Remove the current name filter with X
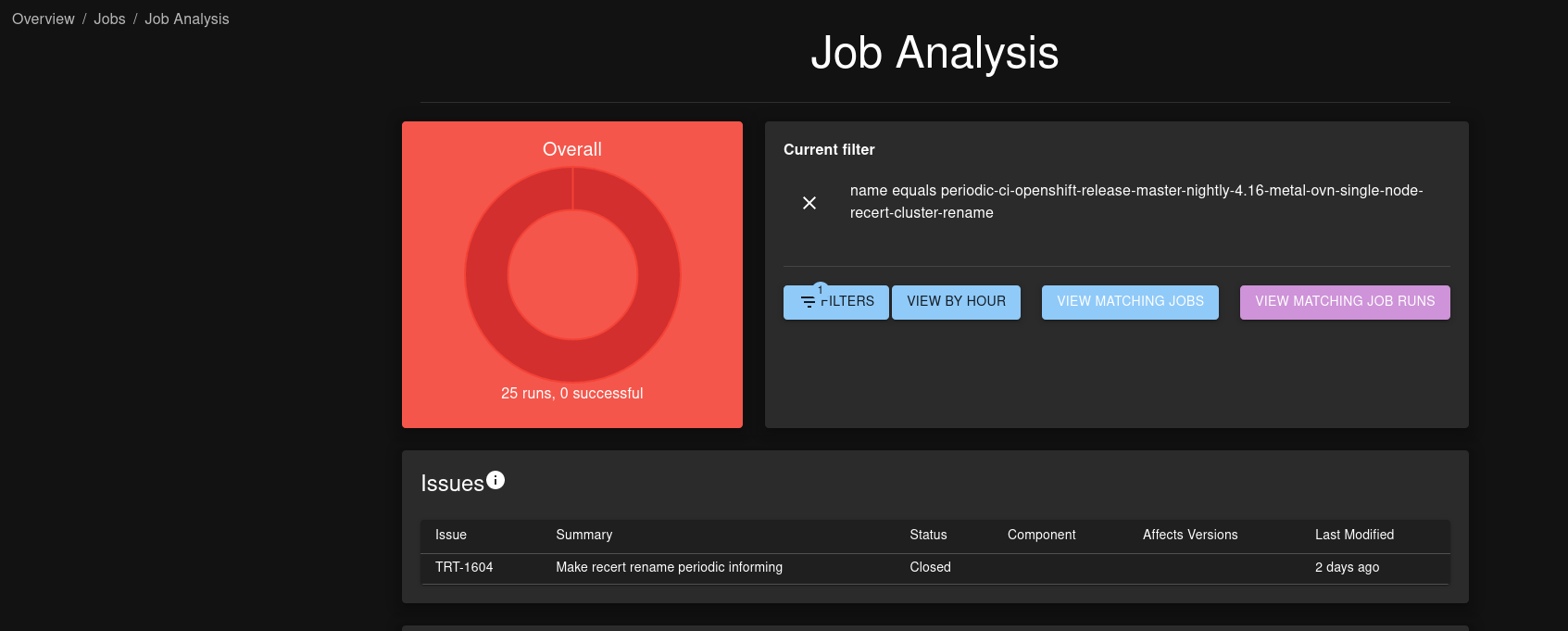1568x631 pixels. point(809,203)
